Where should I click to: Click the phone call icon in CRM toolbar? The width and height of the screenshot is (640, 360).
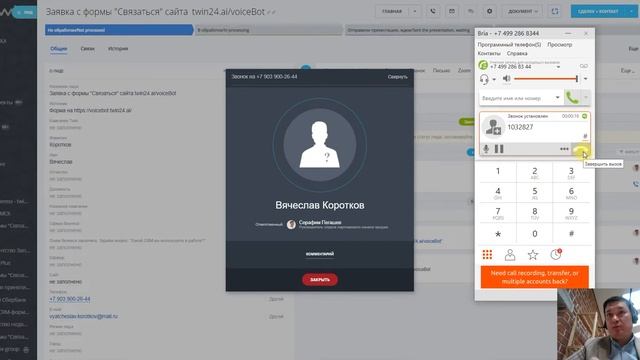point(433,11)
